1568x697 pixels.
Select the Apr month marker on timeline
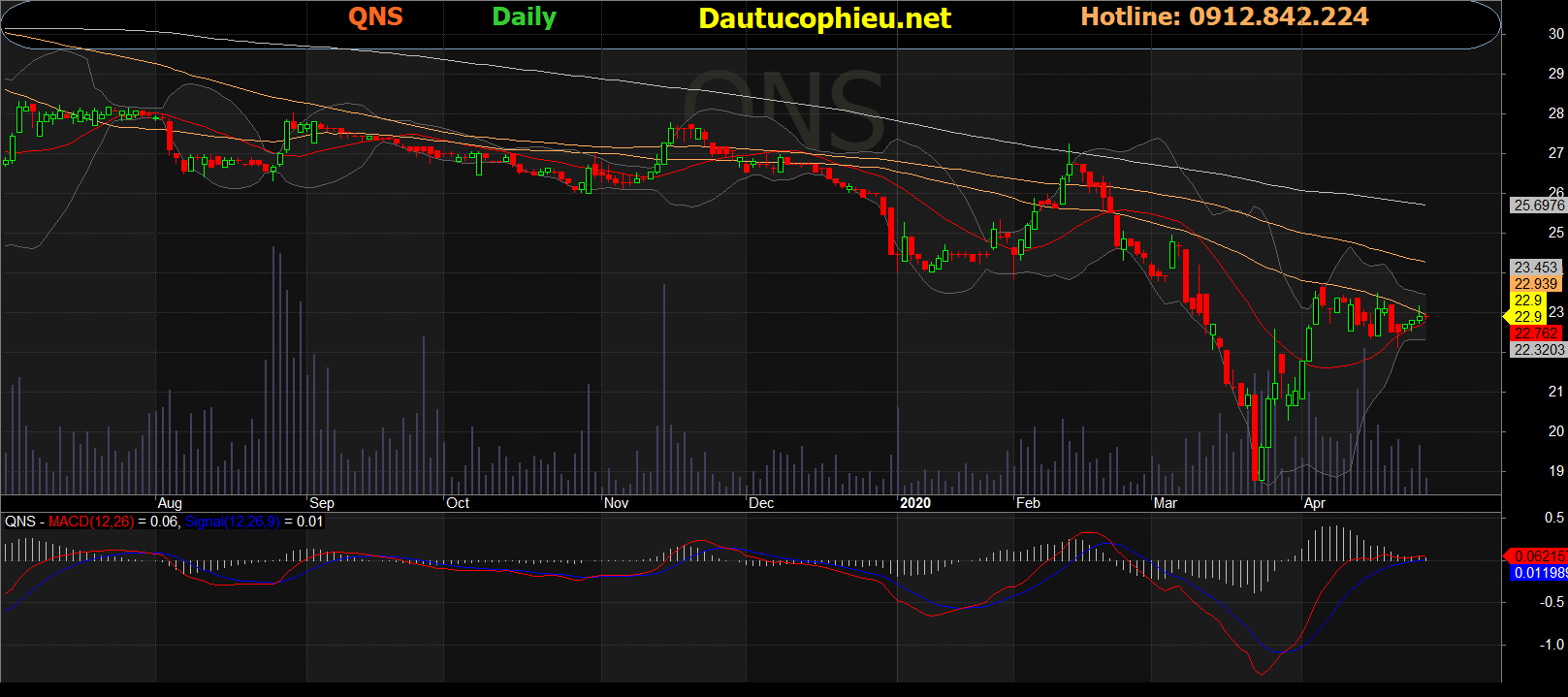[x=1315, y=503]
